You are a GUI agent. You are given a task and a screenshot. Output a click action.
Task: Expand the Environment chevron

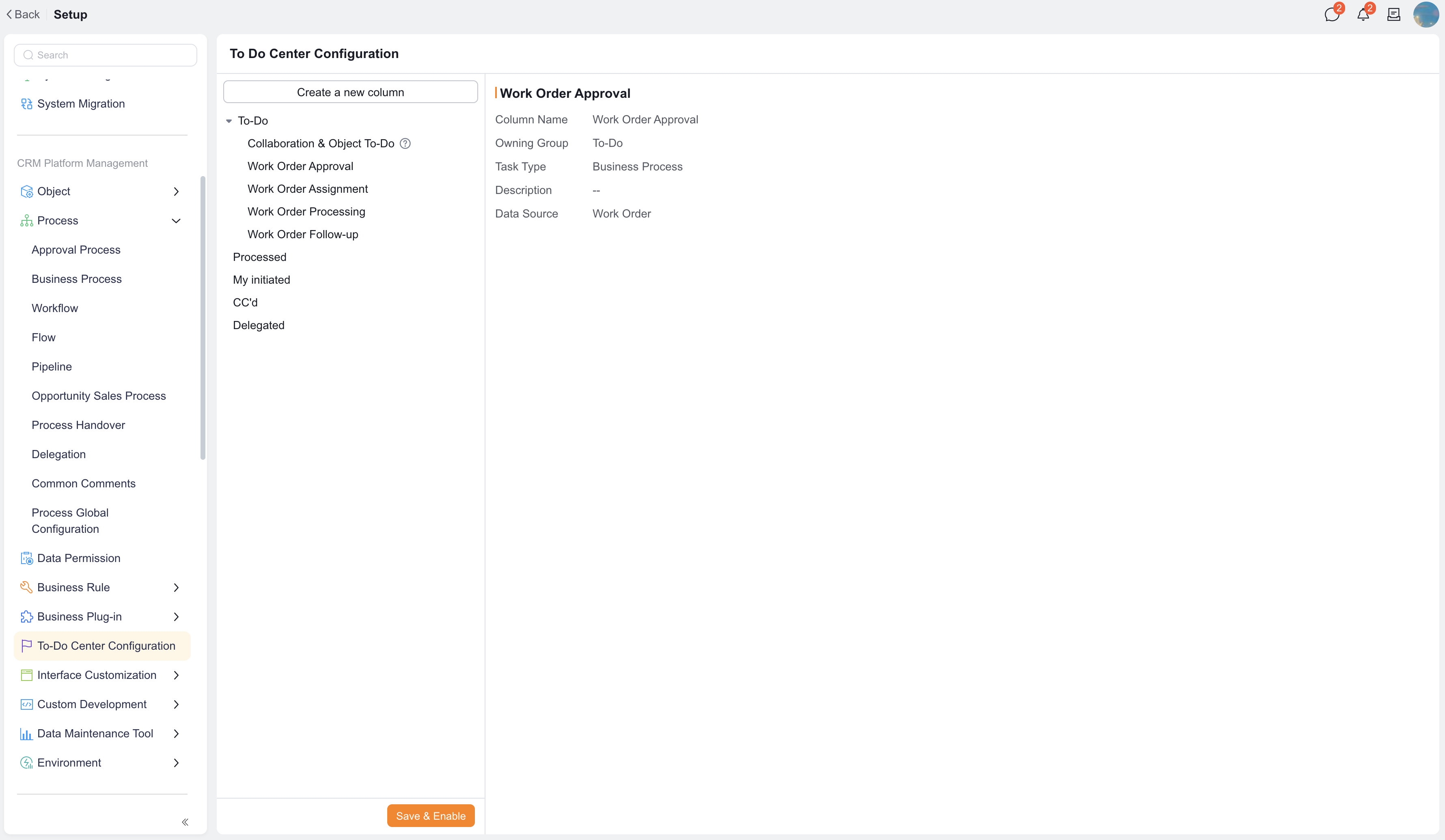pyautogui.click(x=176, y=763)
